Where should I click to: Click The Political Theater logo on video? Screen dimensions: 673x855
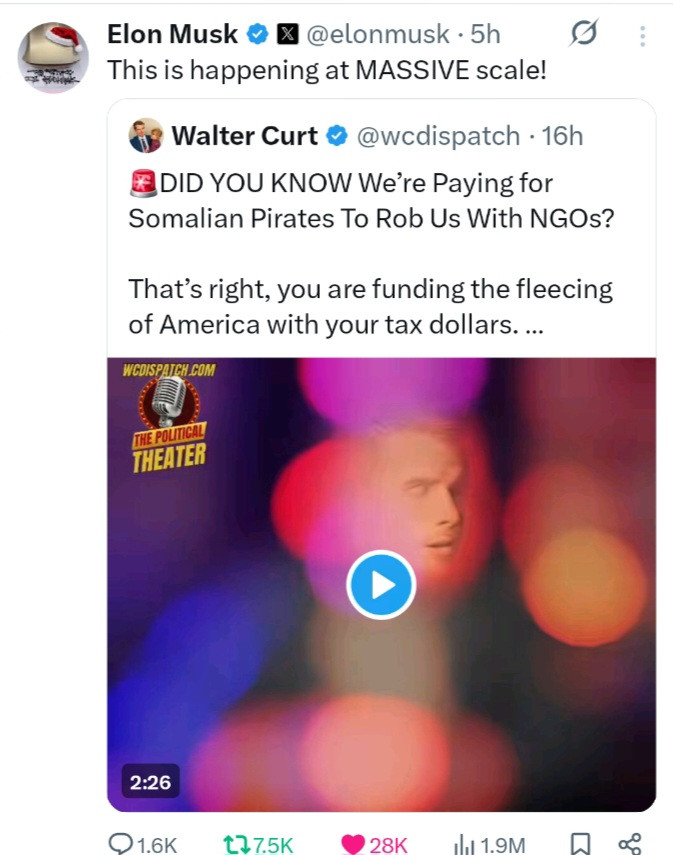click(x=168, y=420)
